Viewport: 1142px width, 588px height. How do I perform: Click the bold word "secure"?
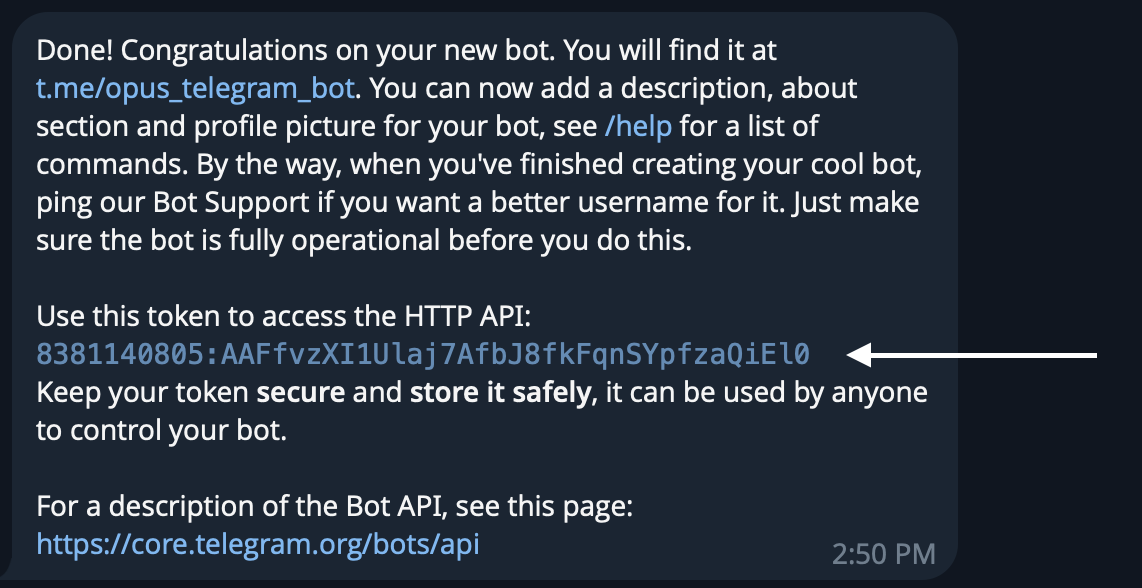pos(300,393)
